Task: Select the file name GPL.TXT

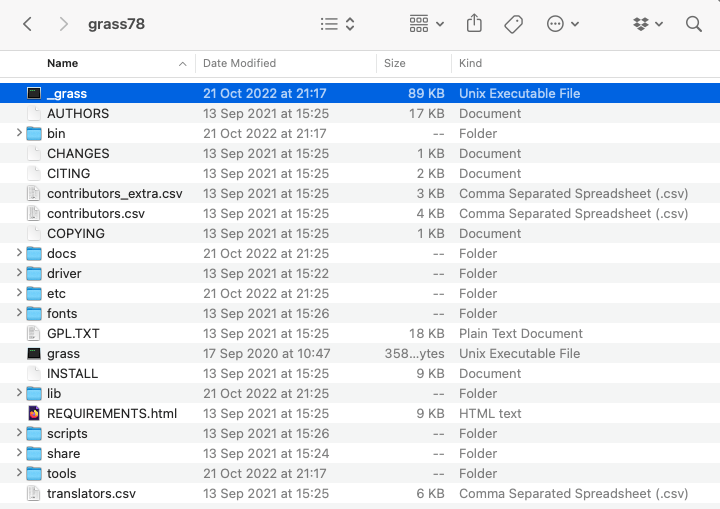Action: click(73, 334)
